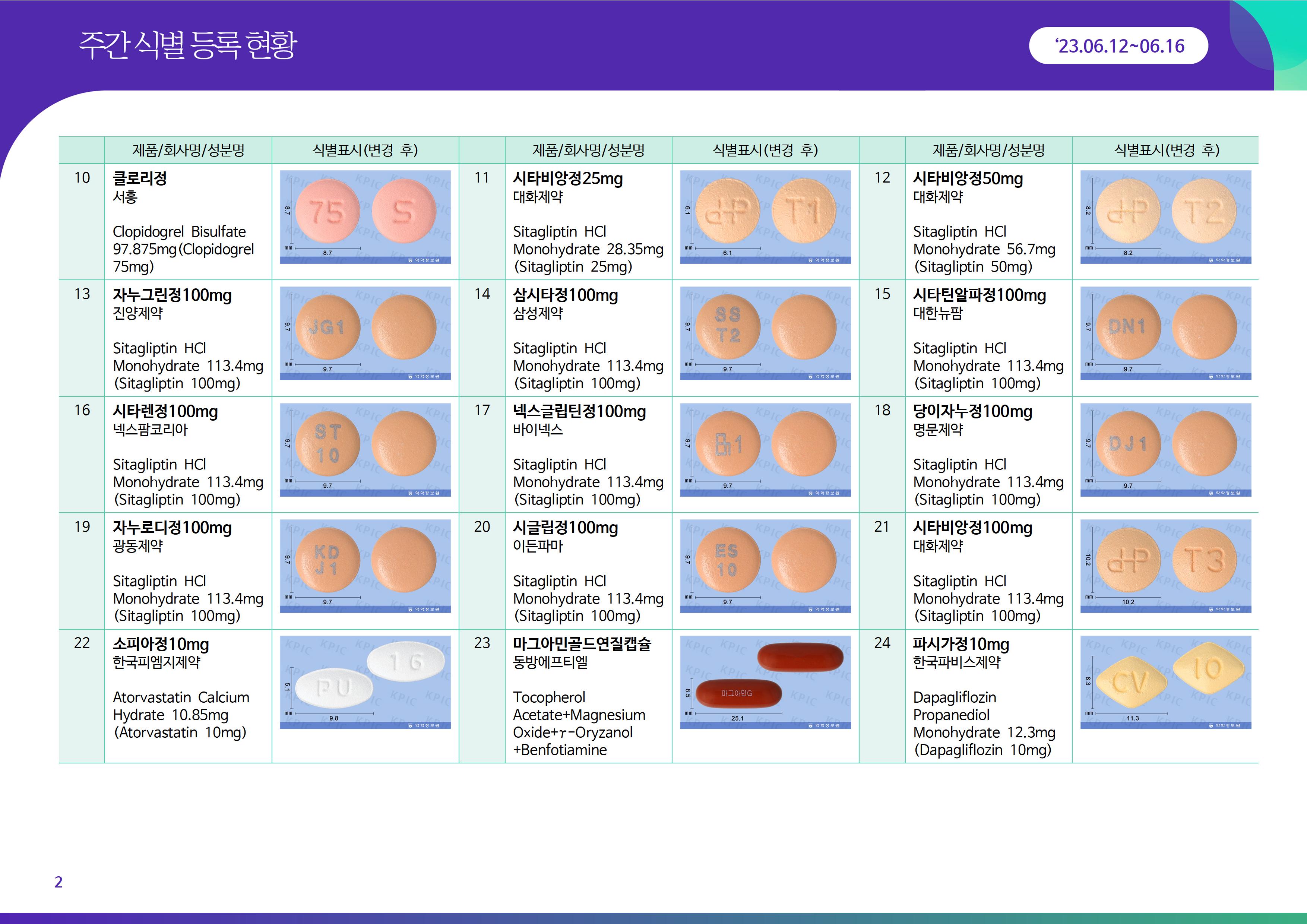Select the orange pill imprinted T1

click(x=804, y=211)
